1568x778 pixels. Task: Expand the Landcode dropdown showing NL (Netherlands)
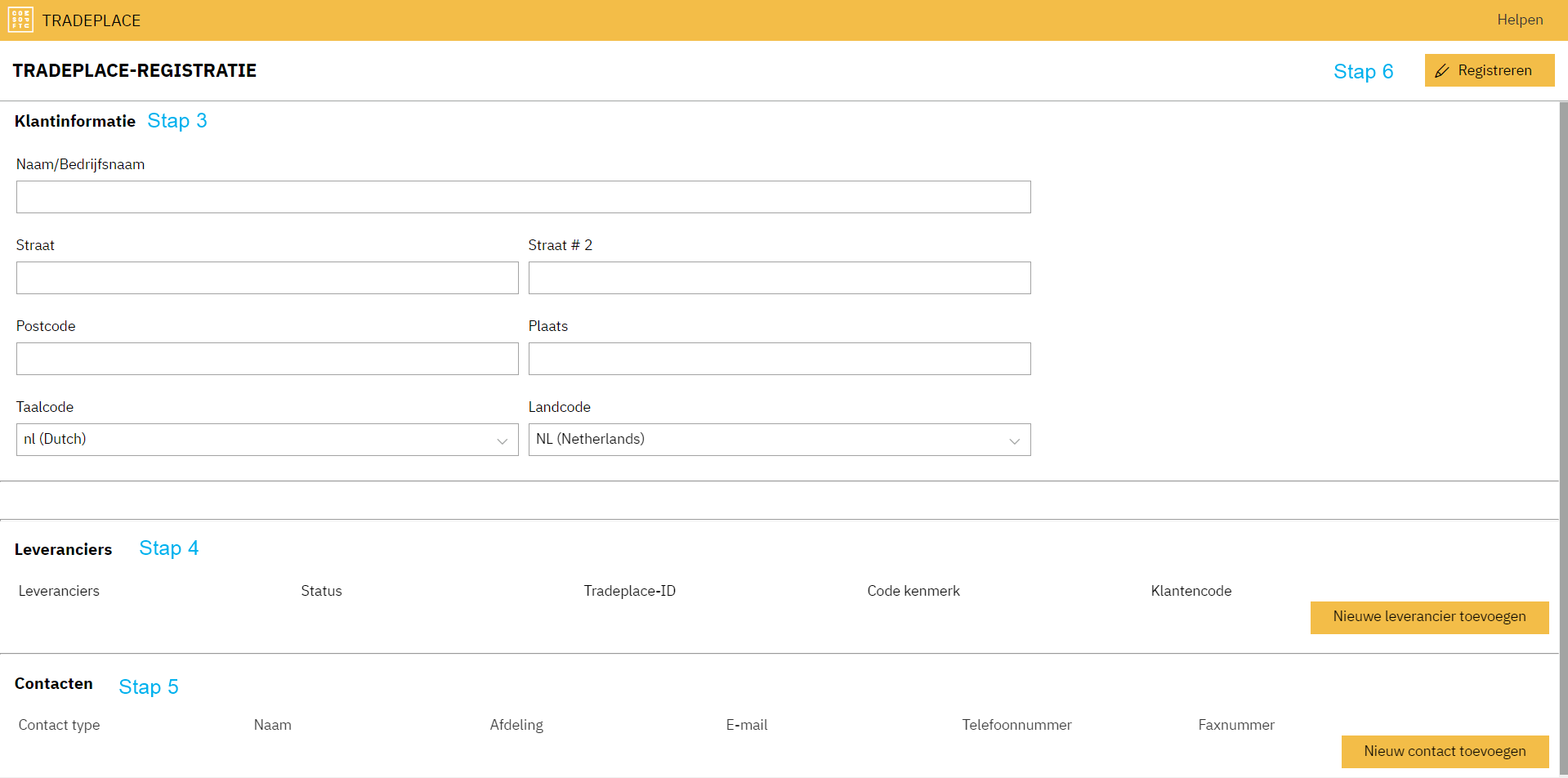pos(779,440)
